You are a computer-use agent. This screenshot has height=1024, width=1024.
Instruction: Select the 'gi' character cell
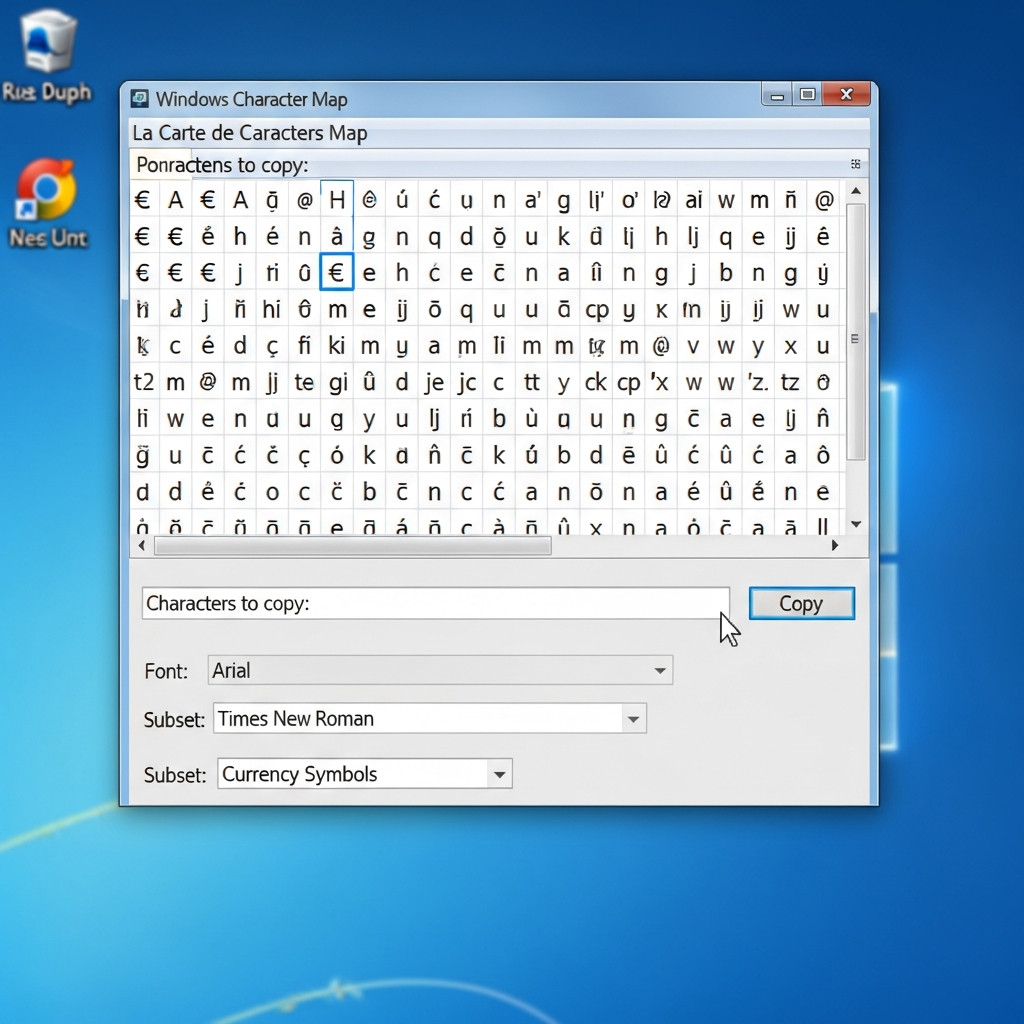click(337, 382)
